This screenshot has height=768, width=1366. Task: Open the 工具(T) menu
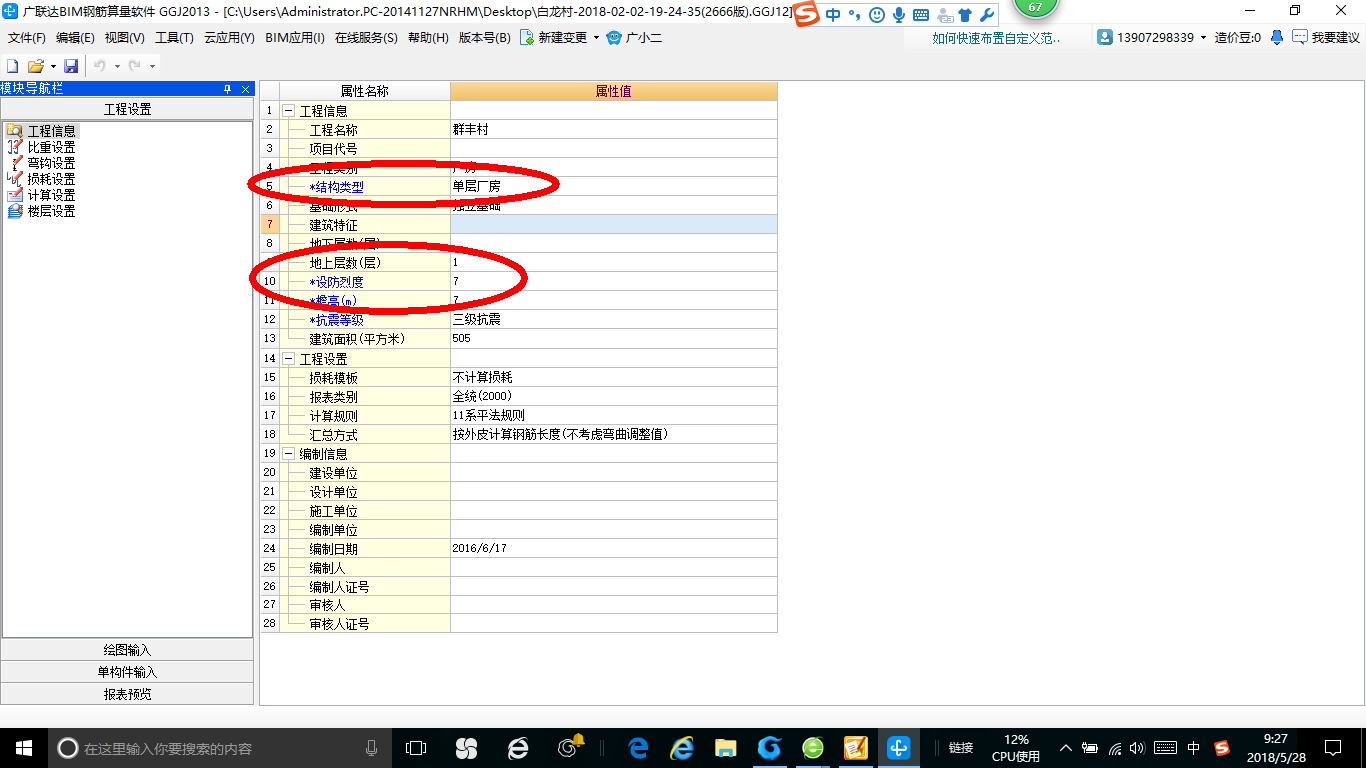tap(174, 38)
